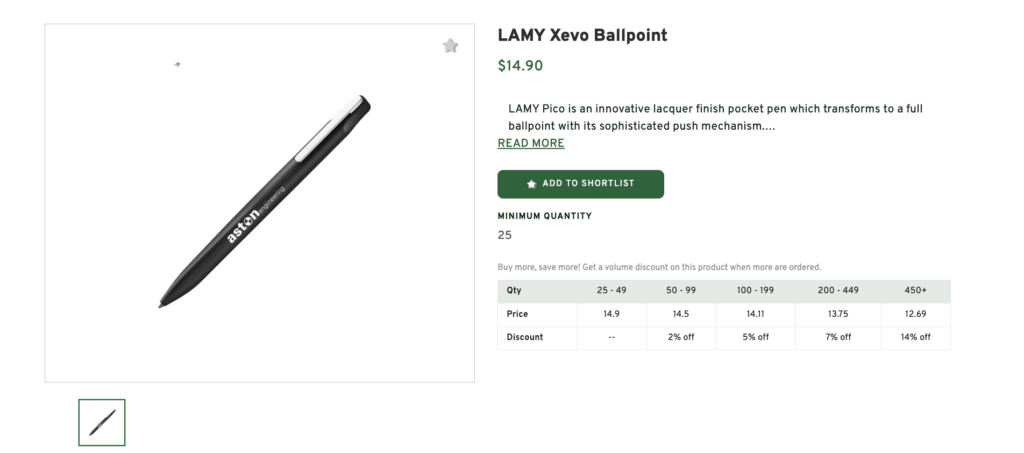Open the READ MORE description link
The height and width of the screenshot is (453, 1024).
(x=531, y=143)
